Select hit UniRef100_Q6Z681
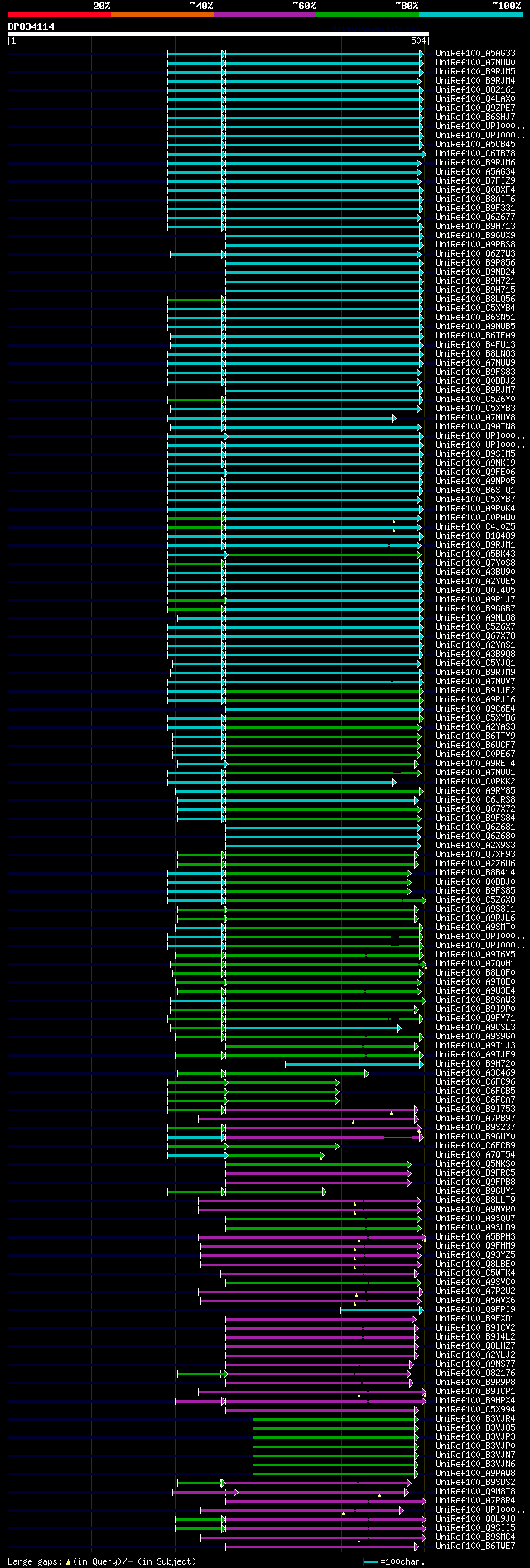Screen dimensions: 530x1568 475,827
